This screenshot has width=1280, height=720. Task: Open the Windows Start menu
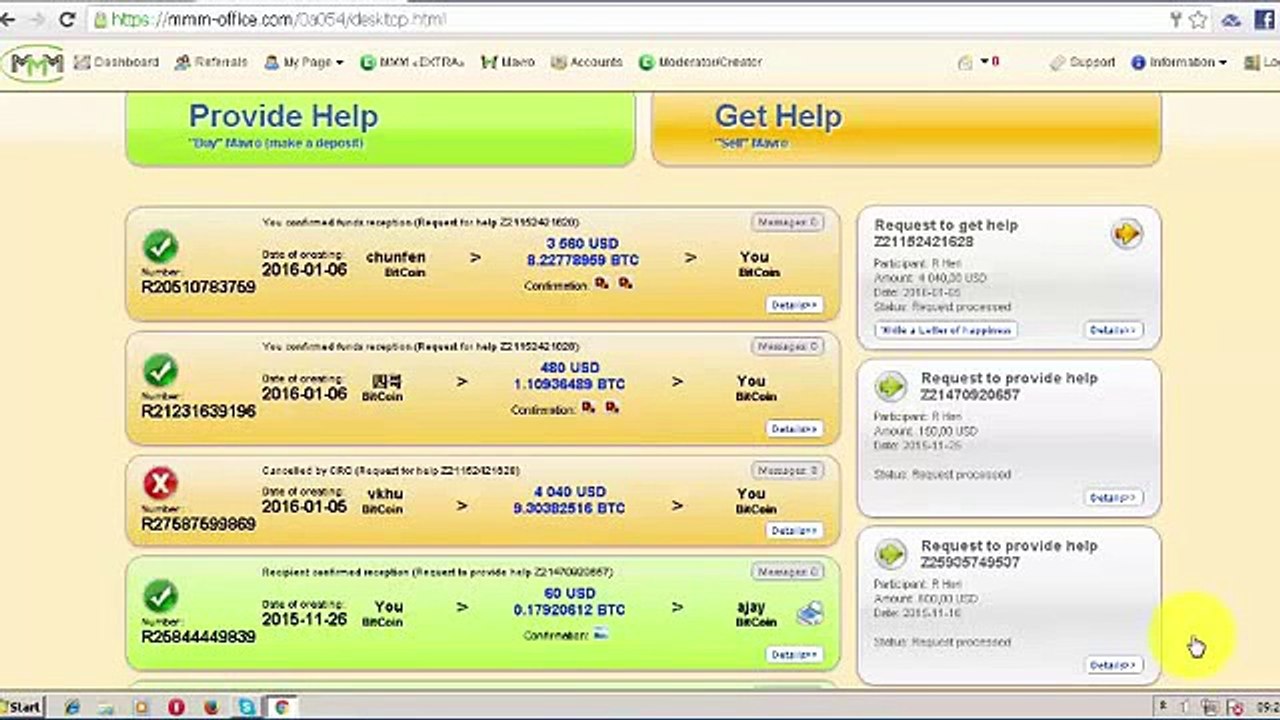pyautogui.click(x=22, y=707)
